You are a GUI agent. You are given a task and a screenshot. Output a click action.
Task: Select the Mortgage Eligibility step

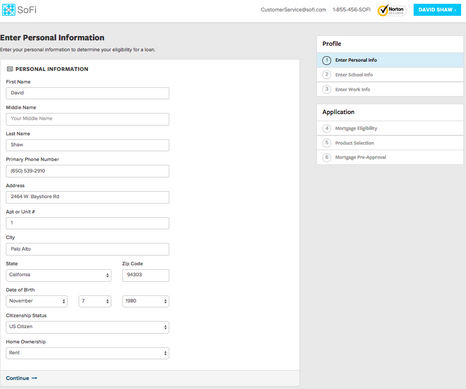[390, 128]
